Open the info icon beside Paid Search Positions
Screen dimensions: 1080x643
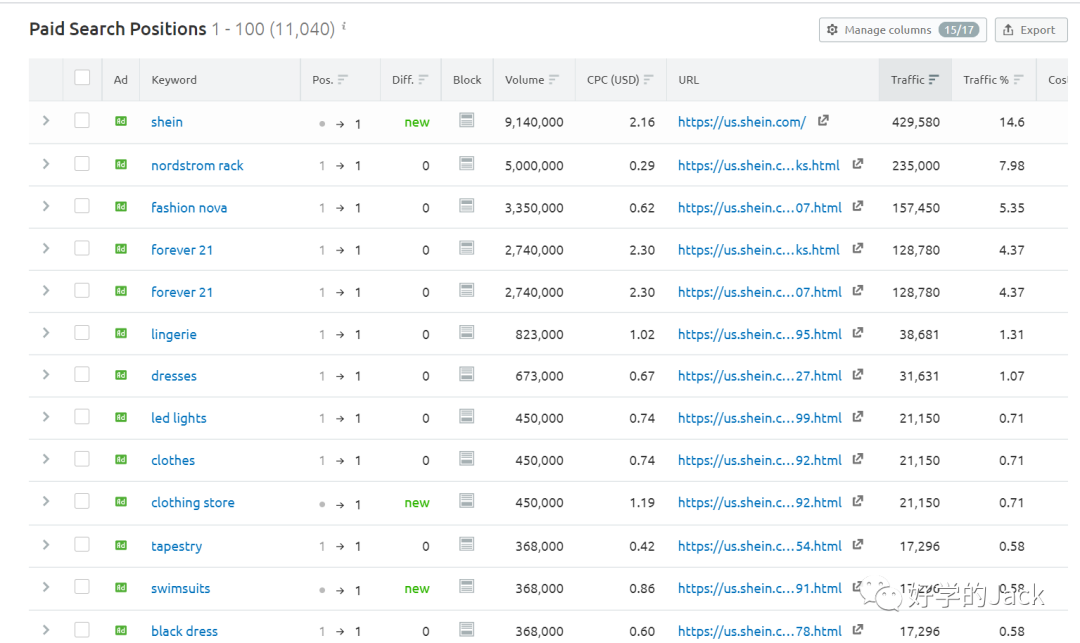tap(344, 27)
